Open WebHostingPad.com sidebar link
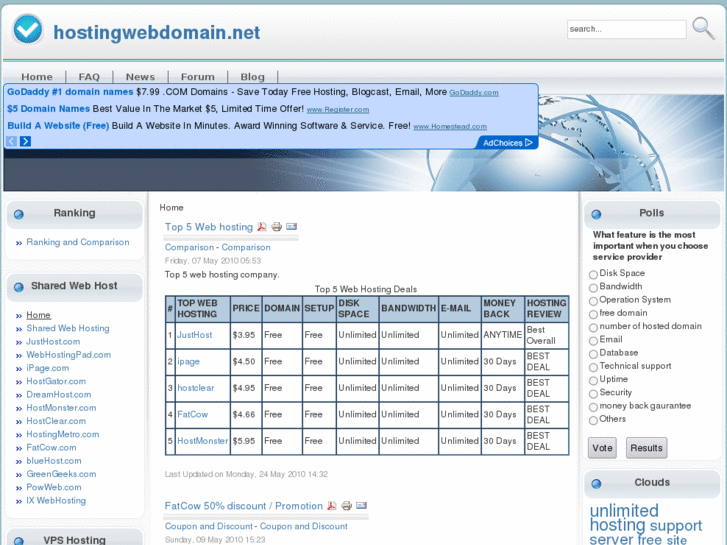Viewport: 727px width, 545px height. (x=69, y=355)
